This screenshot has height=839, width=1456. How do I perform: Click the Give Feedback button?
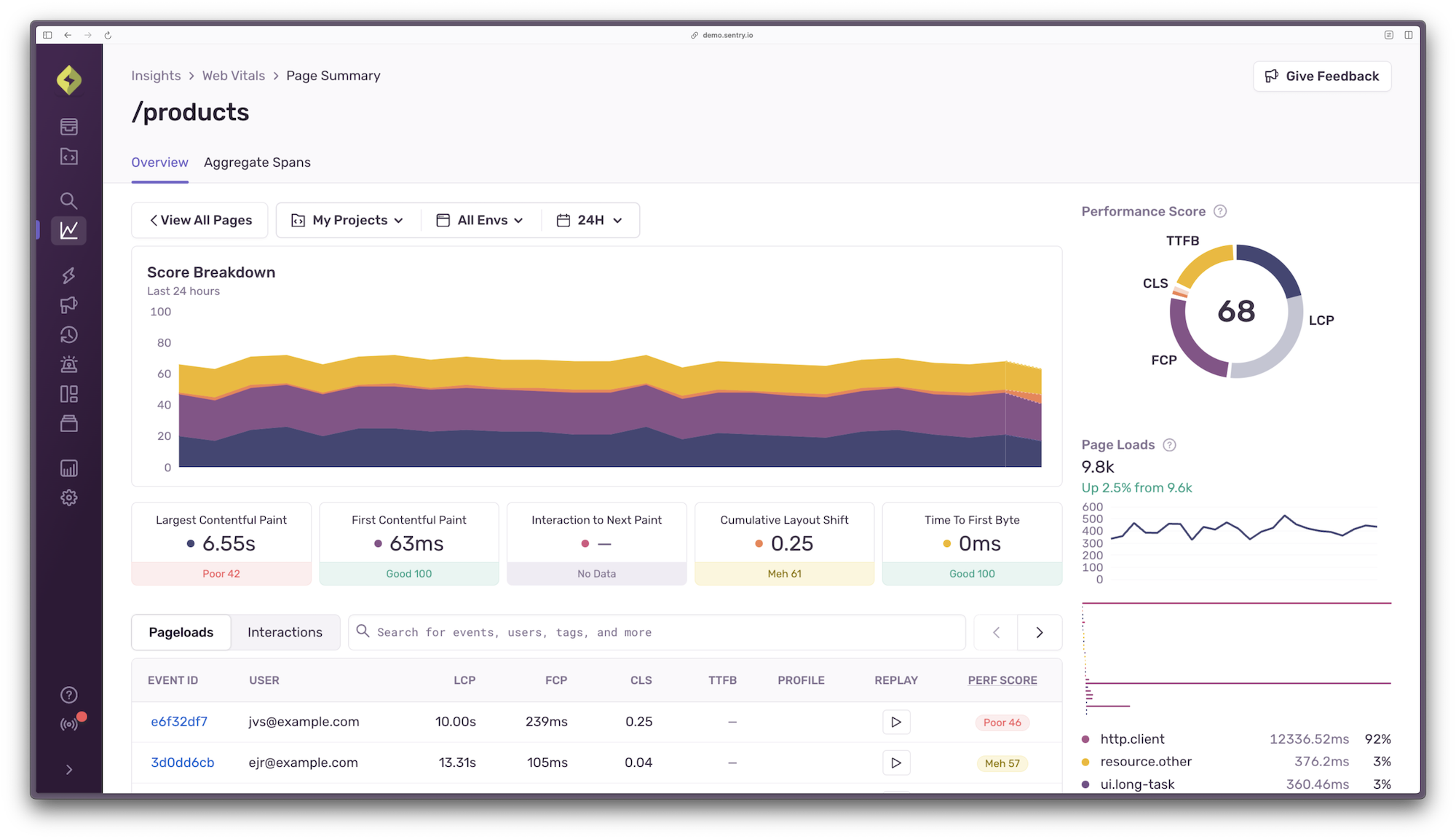[x=1323, y=76]
